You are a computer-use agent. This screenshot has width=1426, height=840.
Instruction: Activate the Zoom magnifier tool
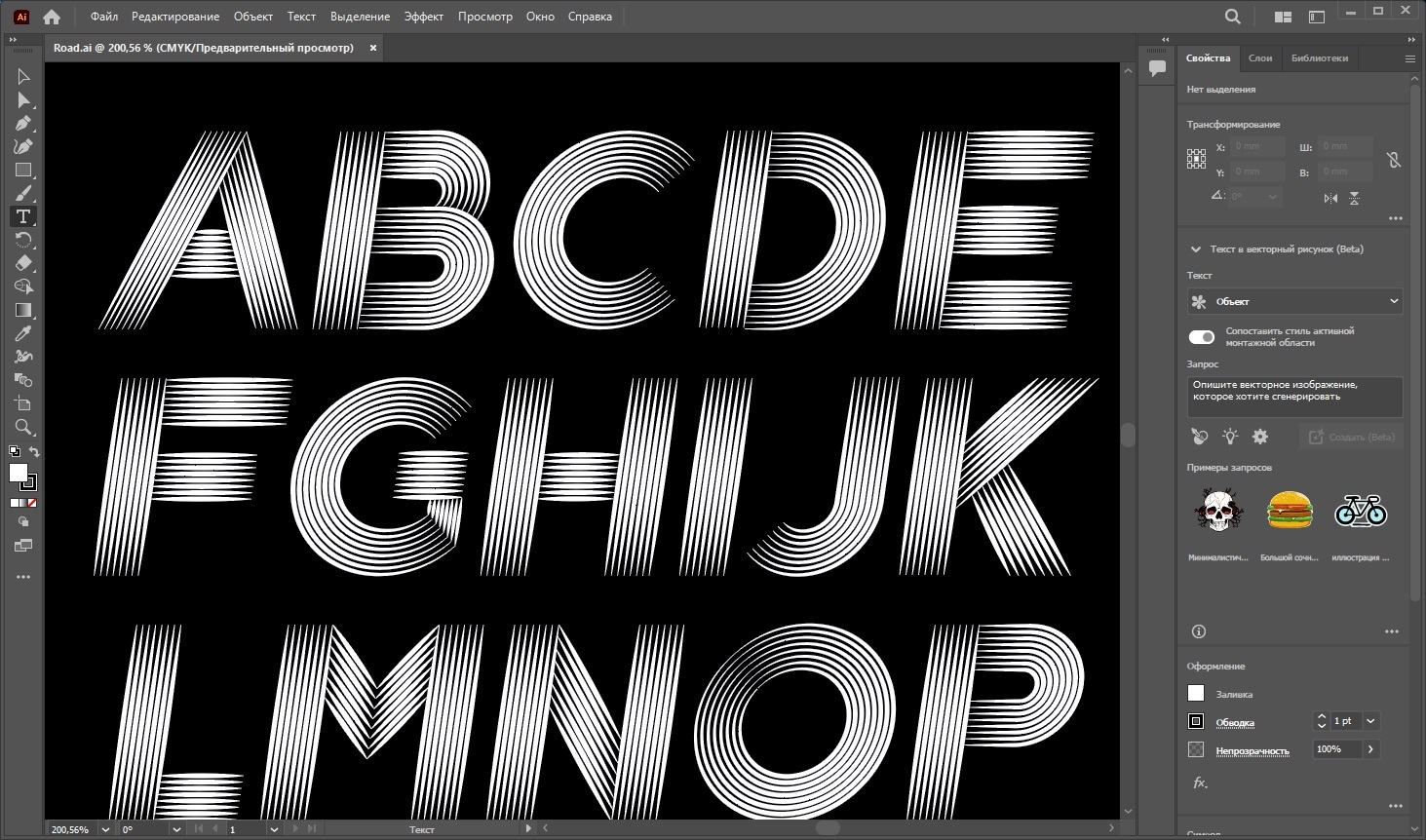click(23, 427)
